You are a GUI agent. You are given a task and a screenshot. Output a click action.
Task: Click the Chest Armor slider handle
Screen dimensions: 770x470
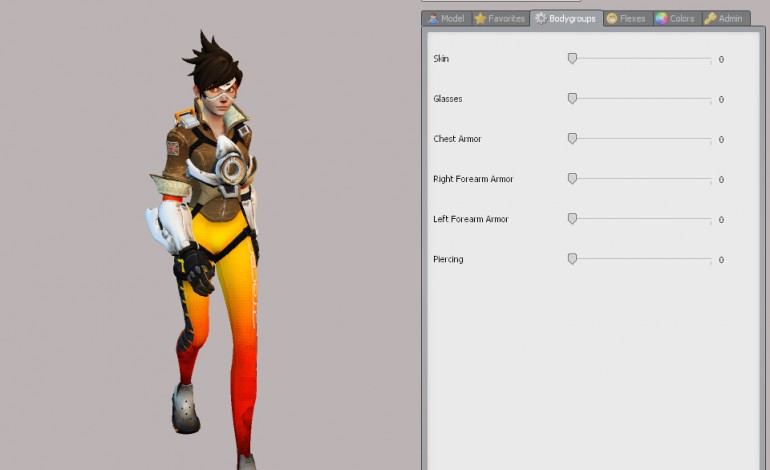(x=572, y=139)
